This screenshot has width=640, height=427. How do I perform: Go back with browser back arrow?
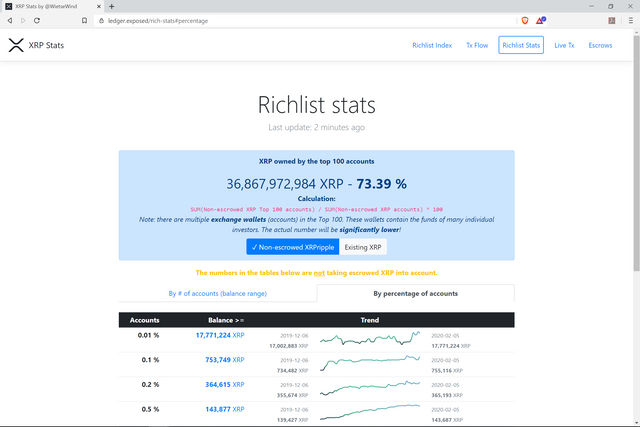(x=10, y=20)
